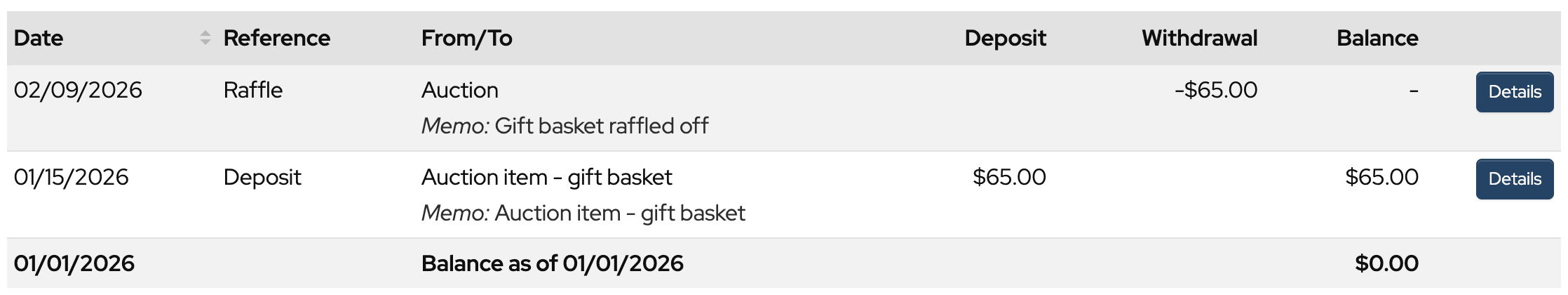
Task: Select the Raffle reference cell
Action: tap(252, 90)
